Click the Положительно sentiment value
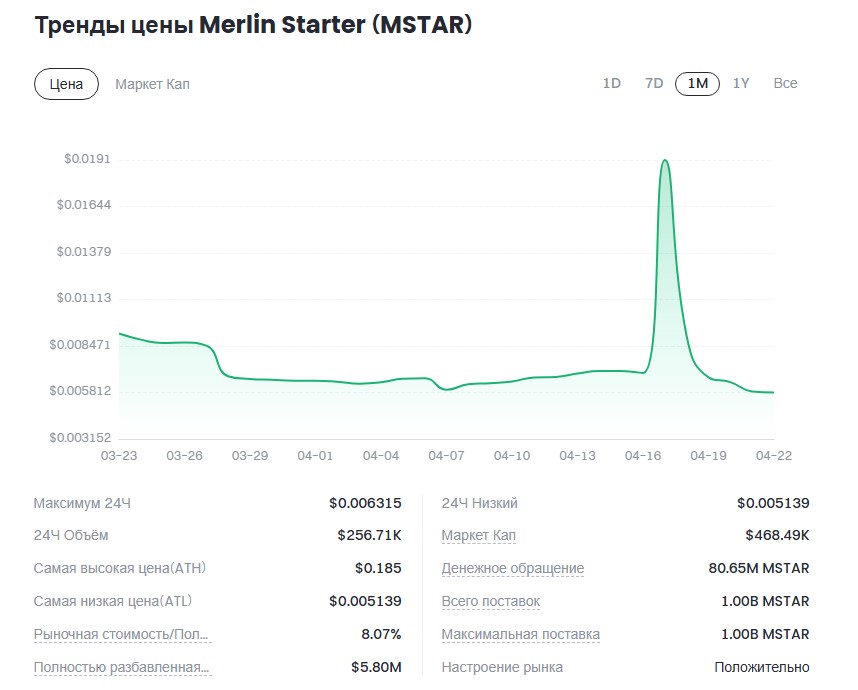 click(762, 668)
